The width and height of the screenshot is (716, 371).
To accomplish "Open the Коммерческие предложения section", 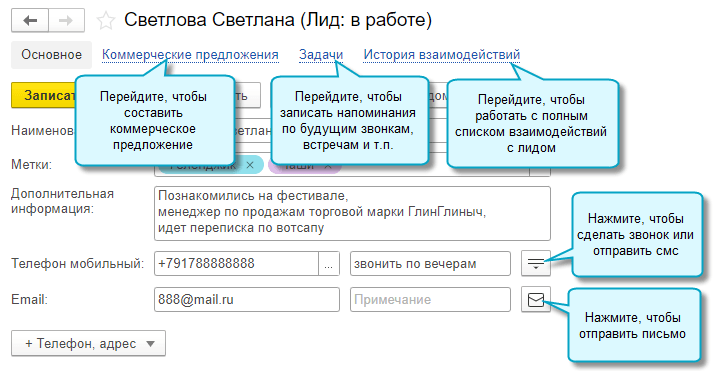I will point(190,55).
